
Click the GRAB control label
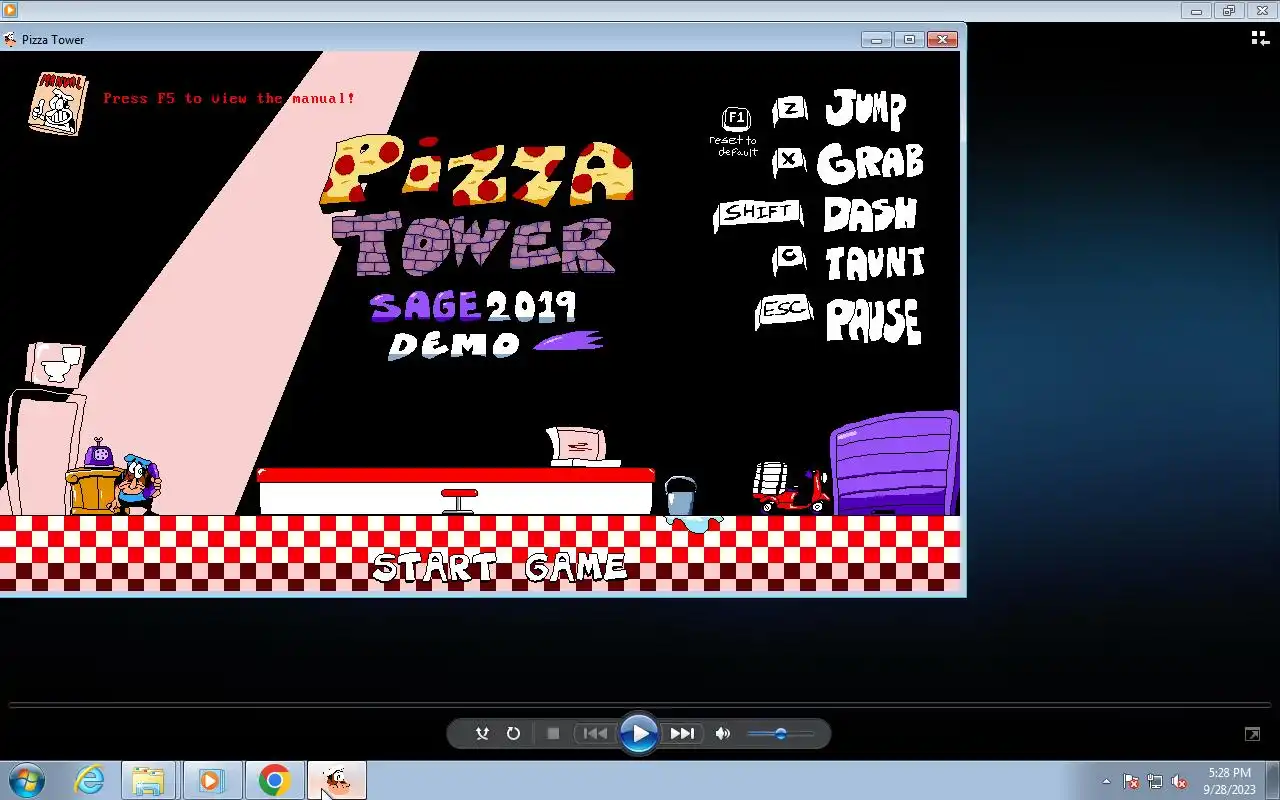tap(870, 163)
